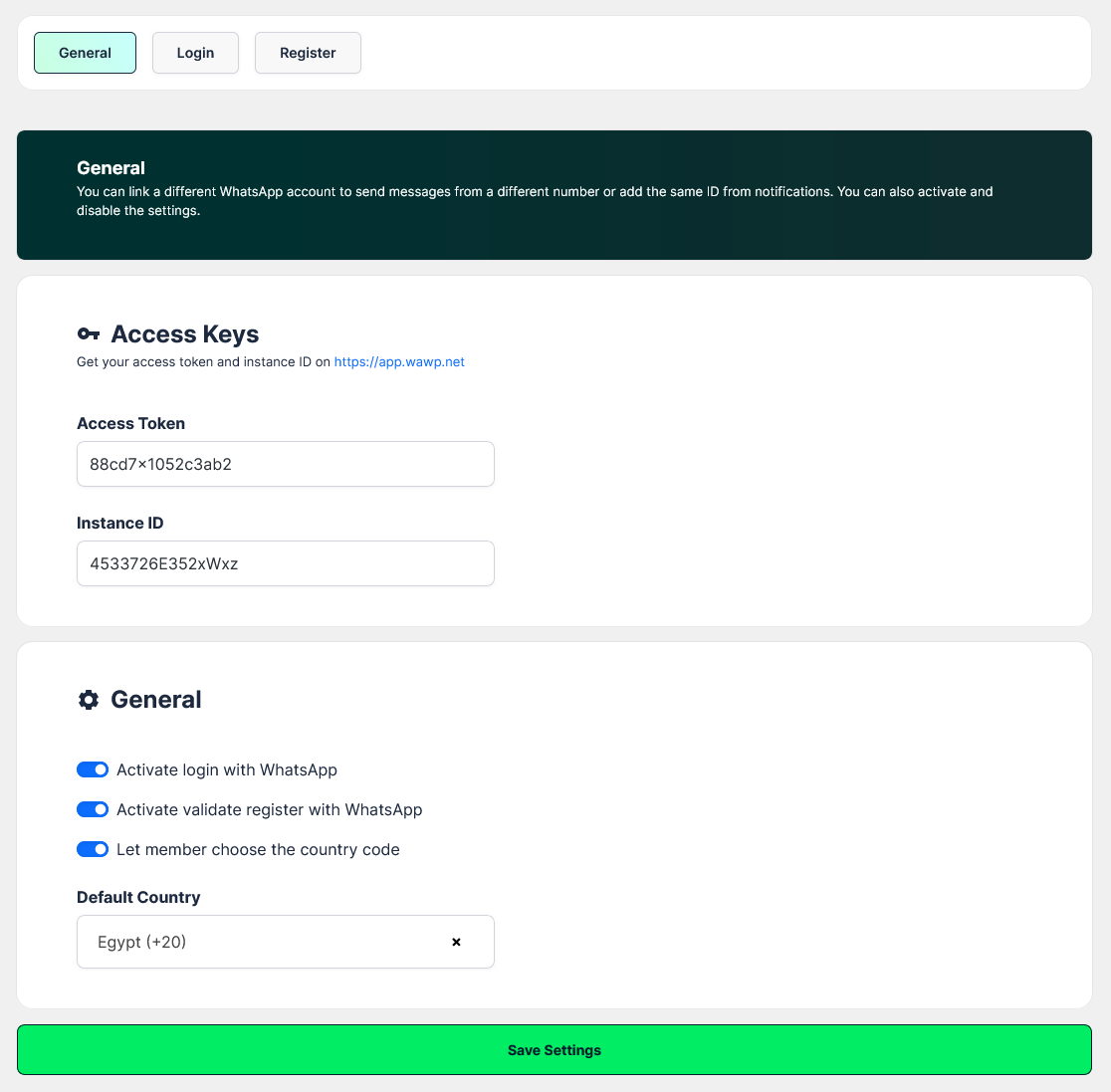Turn off Let member choose the country code switch
This screenshot has height=1092, width=1111.
point(93,849)
